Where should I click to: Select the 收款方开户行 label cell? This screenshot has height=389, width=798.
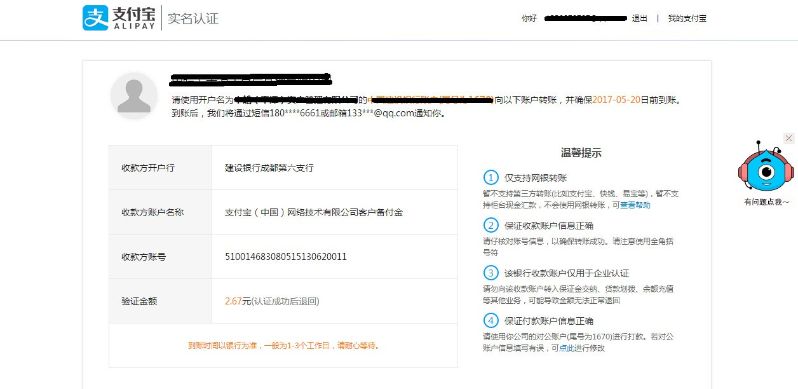tap(160, 168)
